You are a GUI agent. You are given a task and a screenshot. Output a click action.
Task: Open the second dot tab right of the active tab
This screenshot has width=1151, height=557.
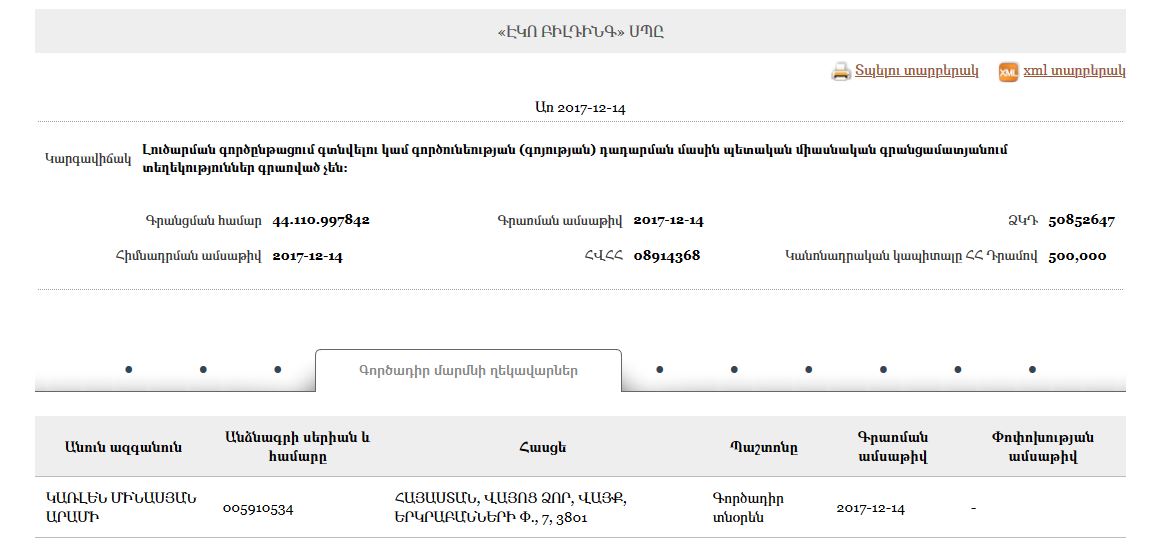[734, 369]
